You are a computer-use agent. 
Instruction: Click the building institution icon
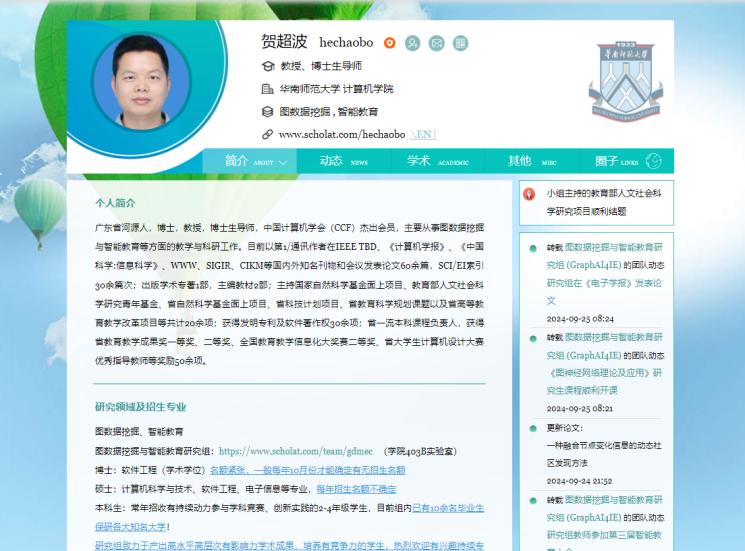(267, 89)
